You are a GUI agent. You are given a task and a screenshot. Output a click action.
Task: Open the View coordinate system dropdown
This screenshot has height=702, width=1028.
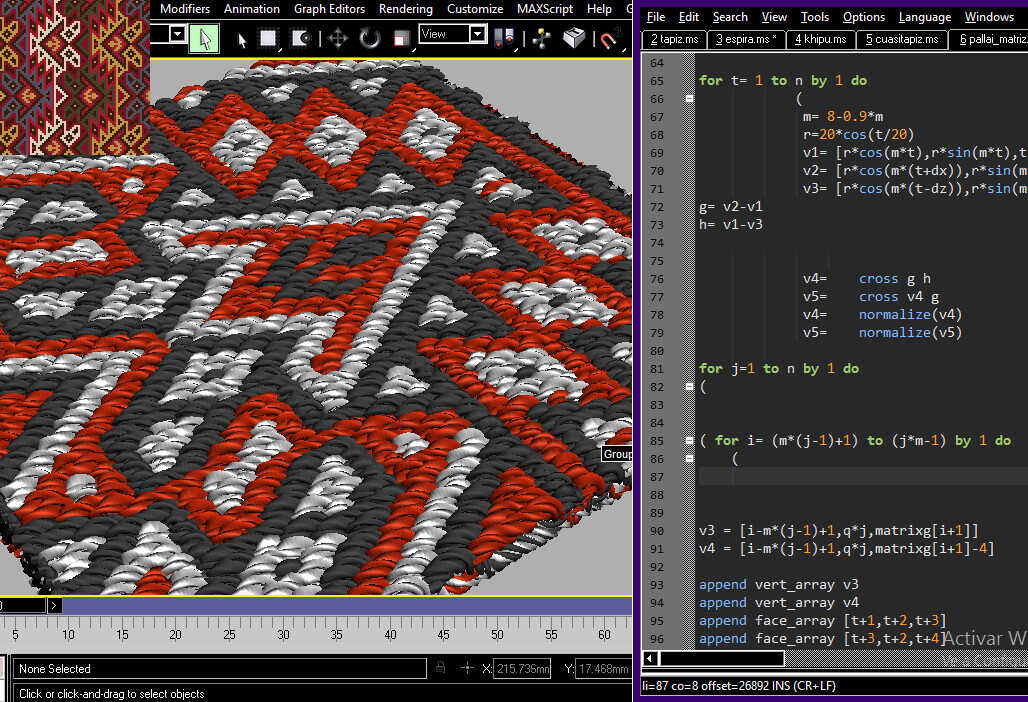coord(452,33)
